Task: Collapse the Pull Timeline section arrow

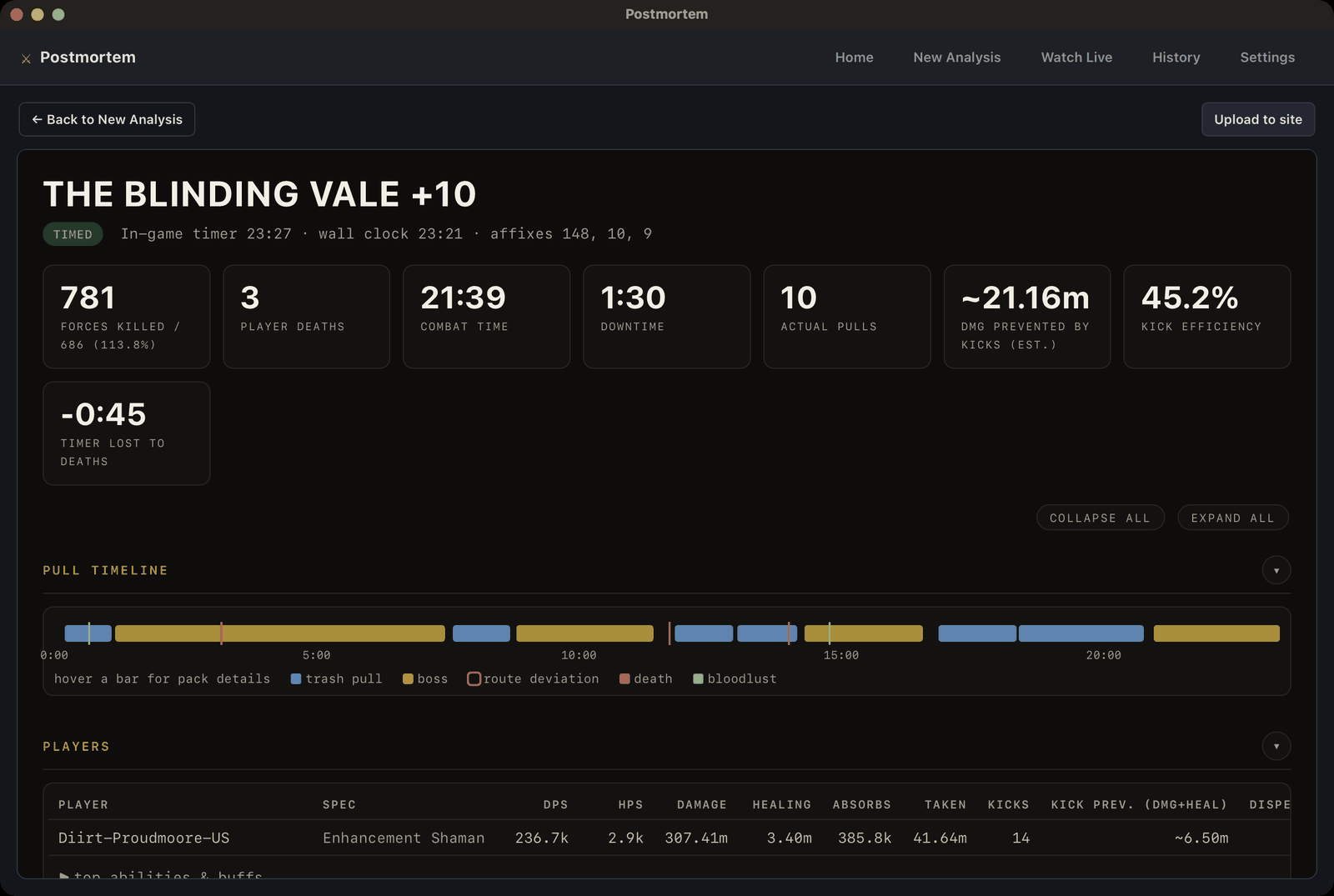Action: (1276, 570)
